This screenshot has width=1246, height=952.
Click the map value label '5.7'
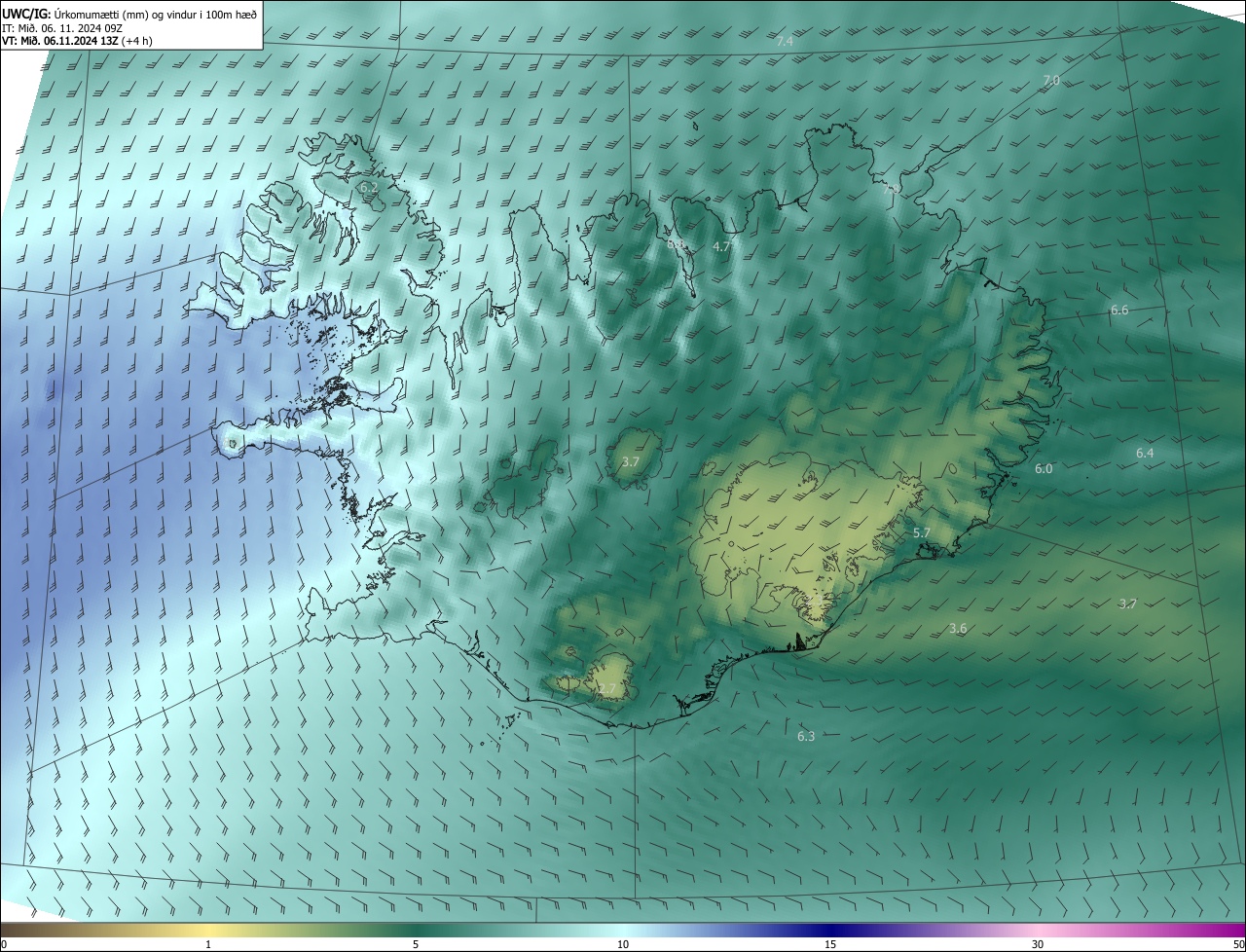tap(922, 533)
